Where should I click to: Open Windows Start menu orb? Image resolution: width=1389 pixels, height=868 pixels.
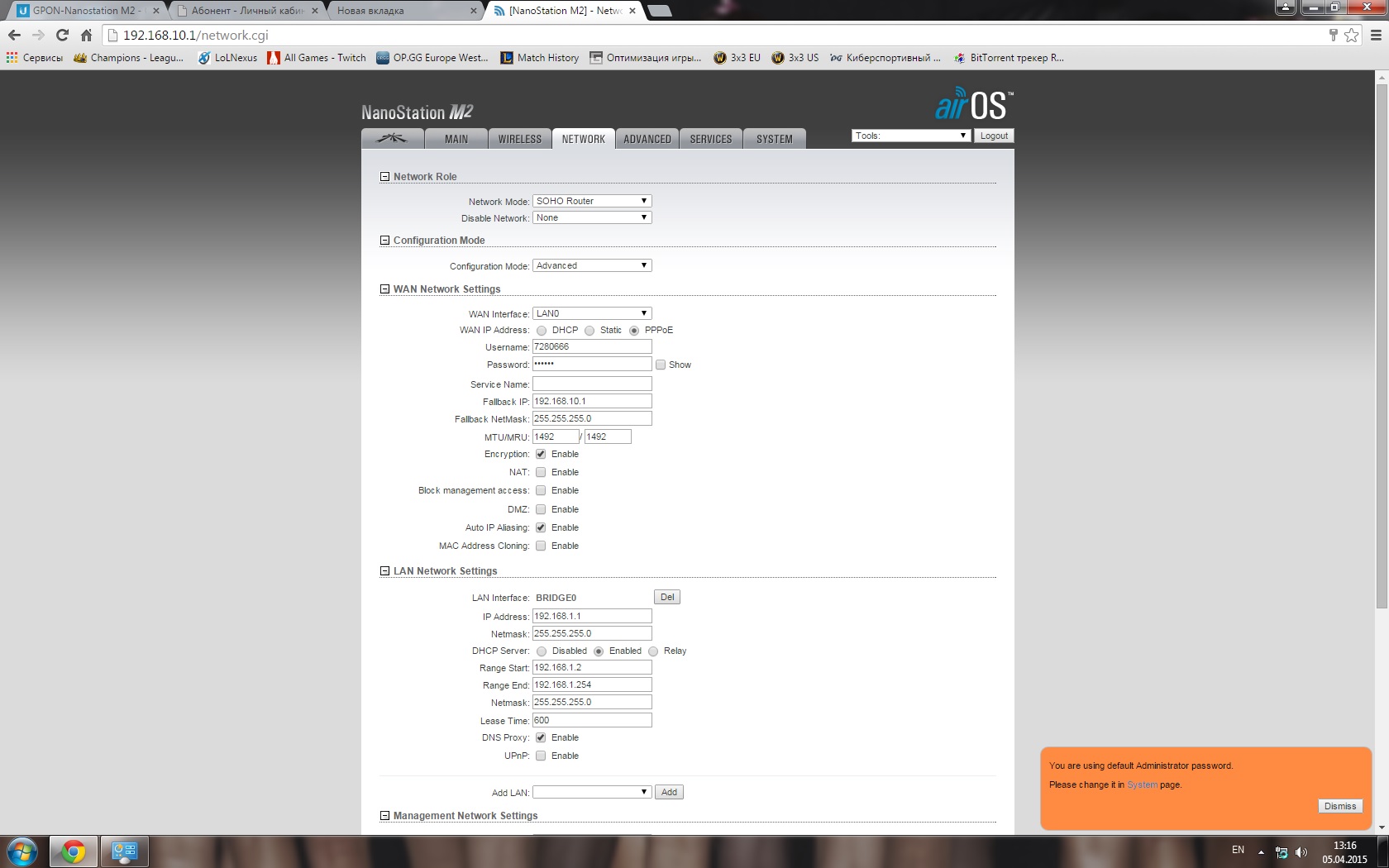click(22, 851)
